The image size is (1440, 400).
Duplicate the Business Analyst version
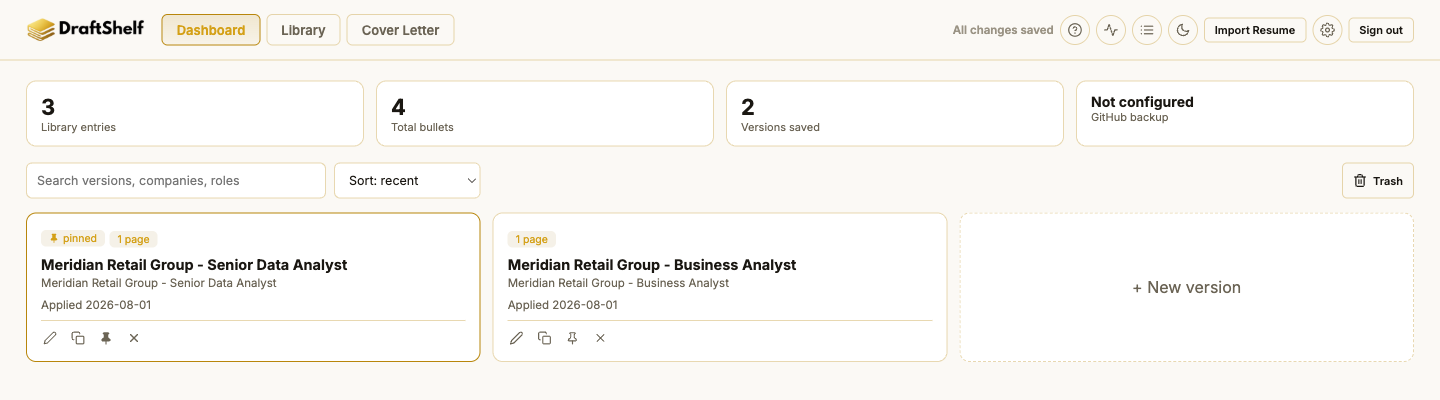pos(545,338)
